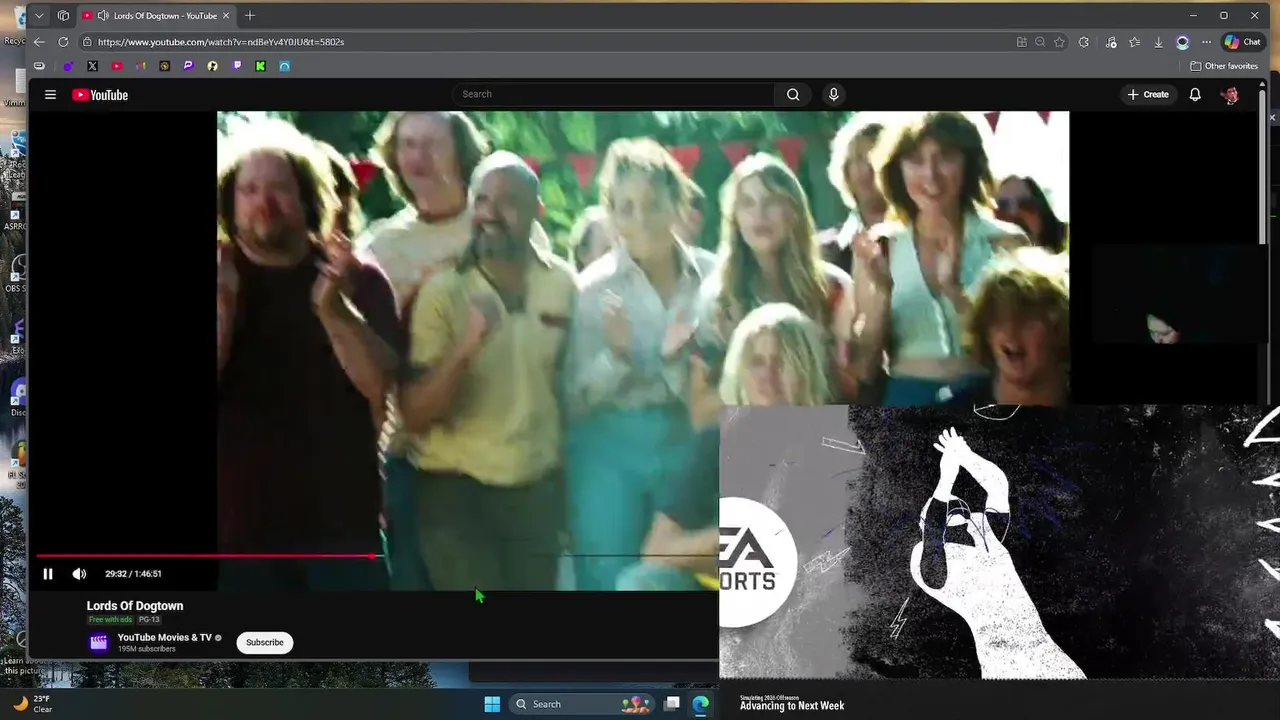Open the browser profile avatar

coord(1182,42)
